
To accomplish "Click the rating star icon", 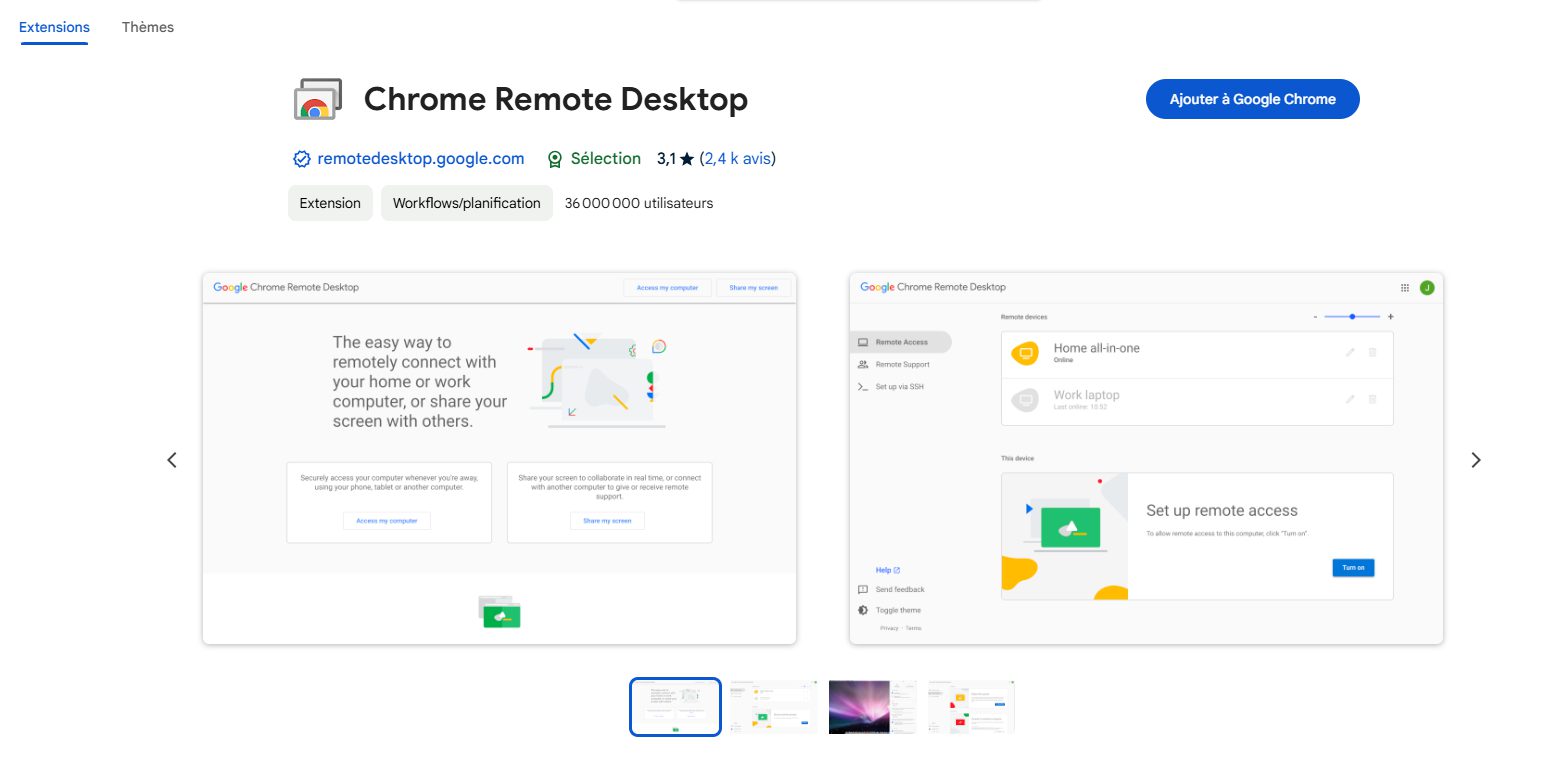I will pyautogui.click(x=687, y=159).
